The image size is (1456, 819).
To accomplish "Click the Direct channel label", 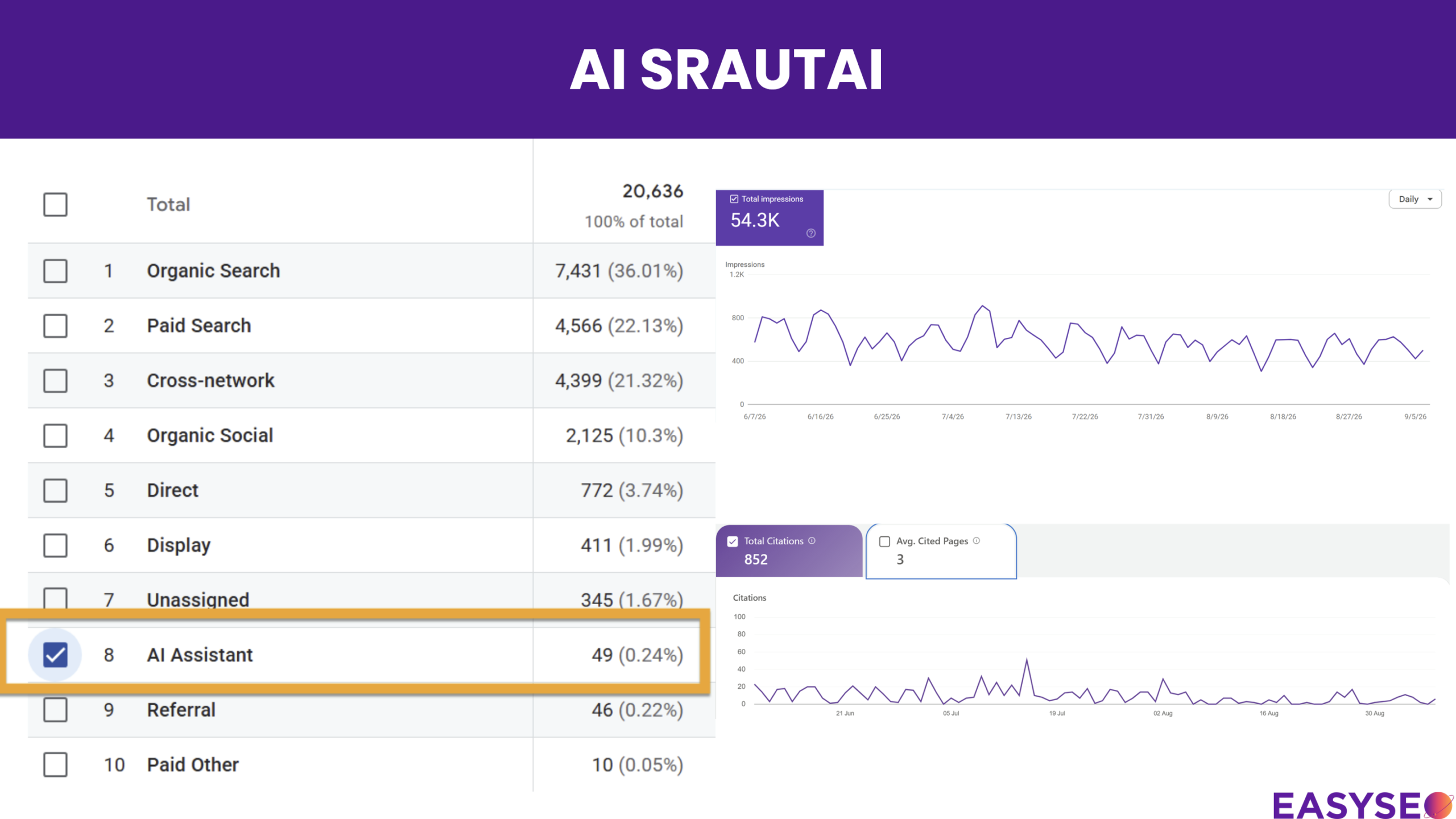I will tap(172, 490).
